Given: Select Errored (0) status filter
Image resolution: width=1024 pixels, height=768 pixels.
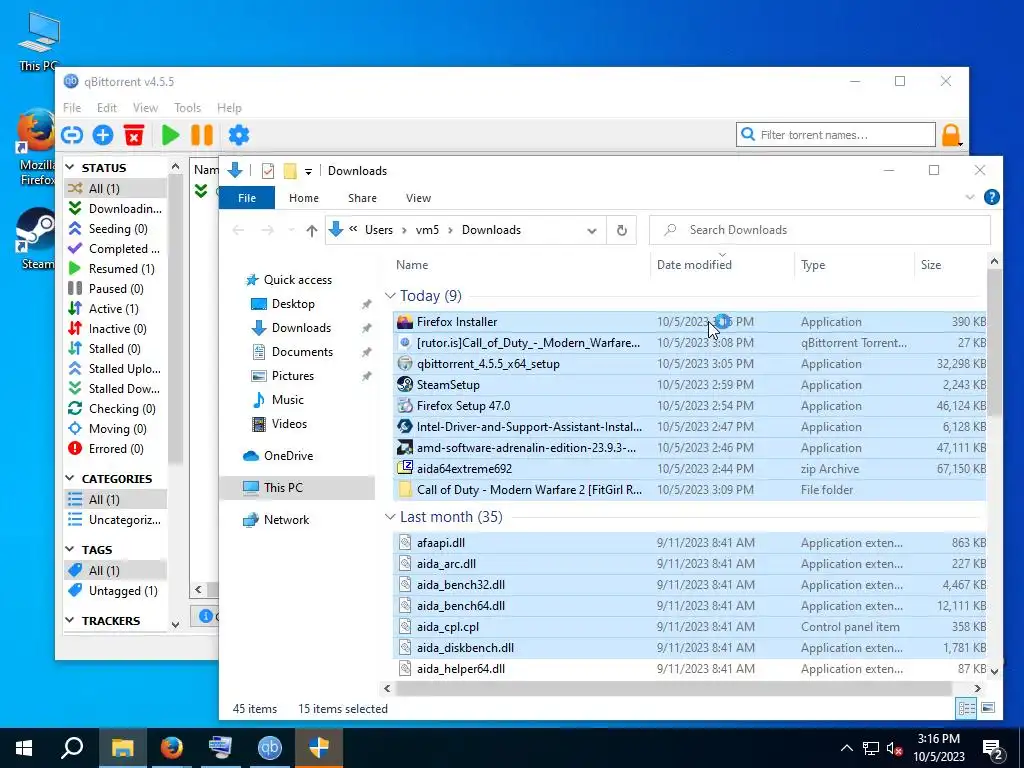Looking at the screenshot, I should click(115, 449).
